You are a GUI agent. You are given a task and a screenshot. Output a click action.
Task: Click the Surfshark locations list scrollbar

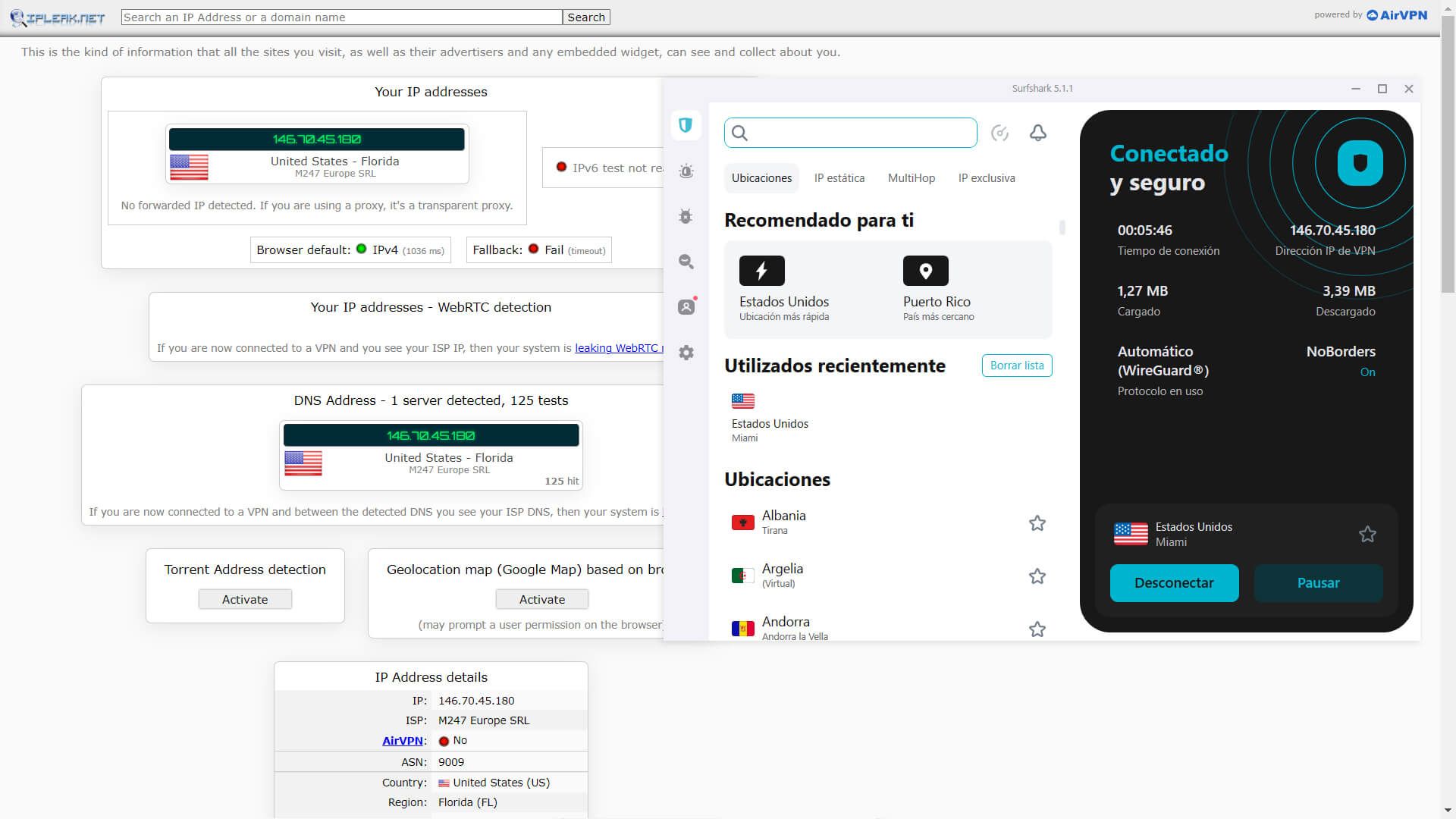1062,227
